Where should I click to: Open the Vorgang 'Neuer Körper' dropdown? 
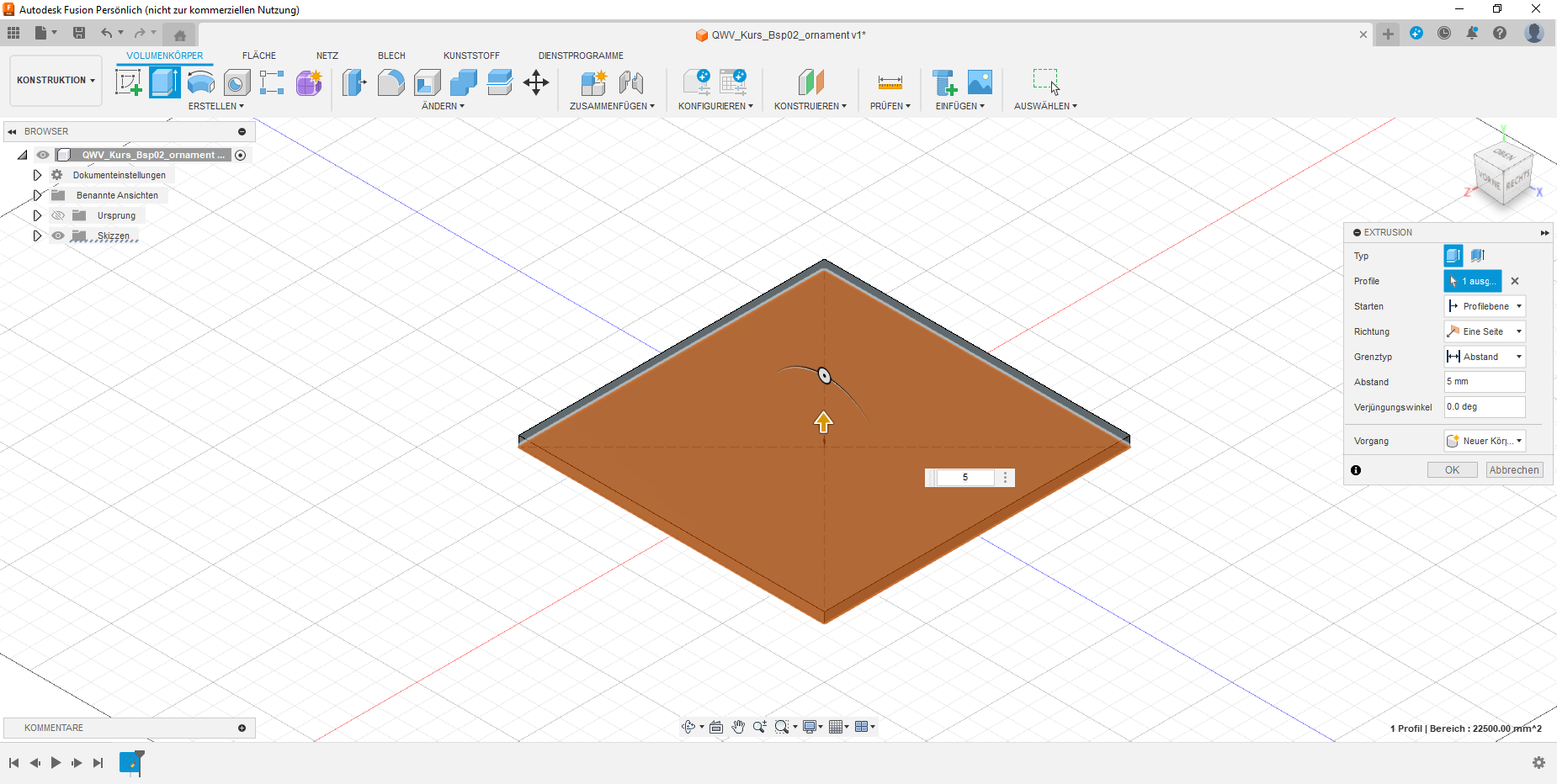[x=1485, y=441]
